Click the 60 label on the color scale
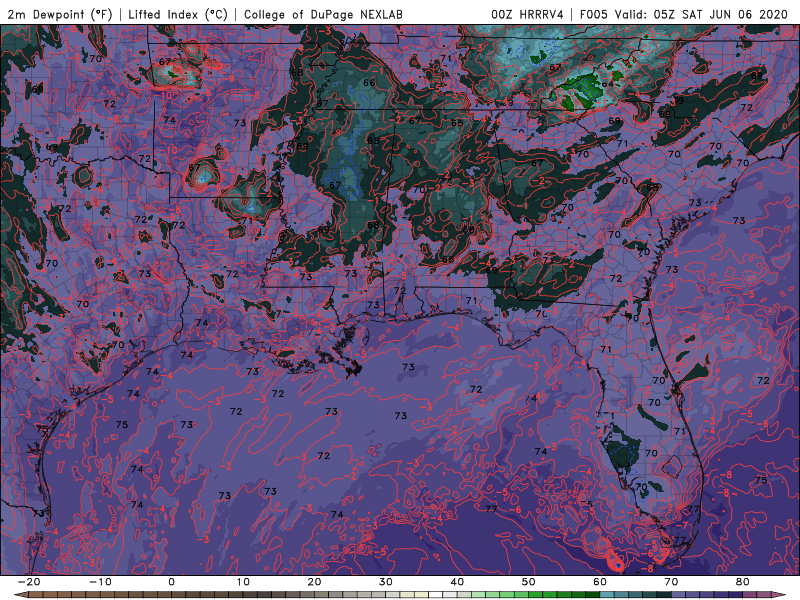This screenshot has width=800, height=600. 600,582
